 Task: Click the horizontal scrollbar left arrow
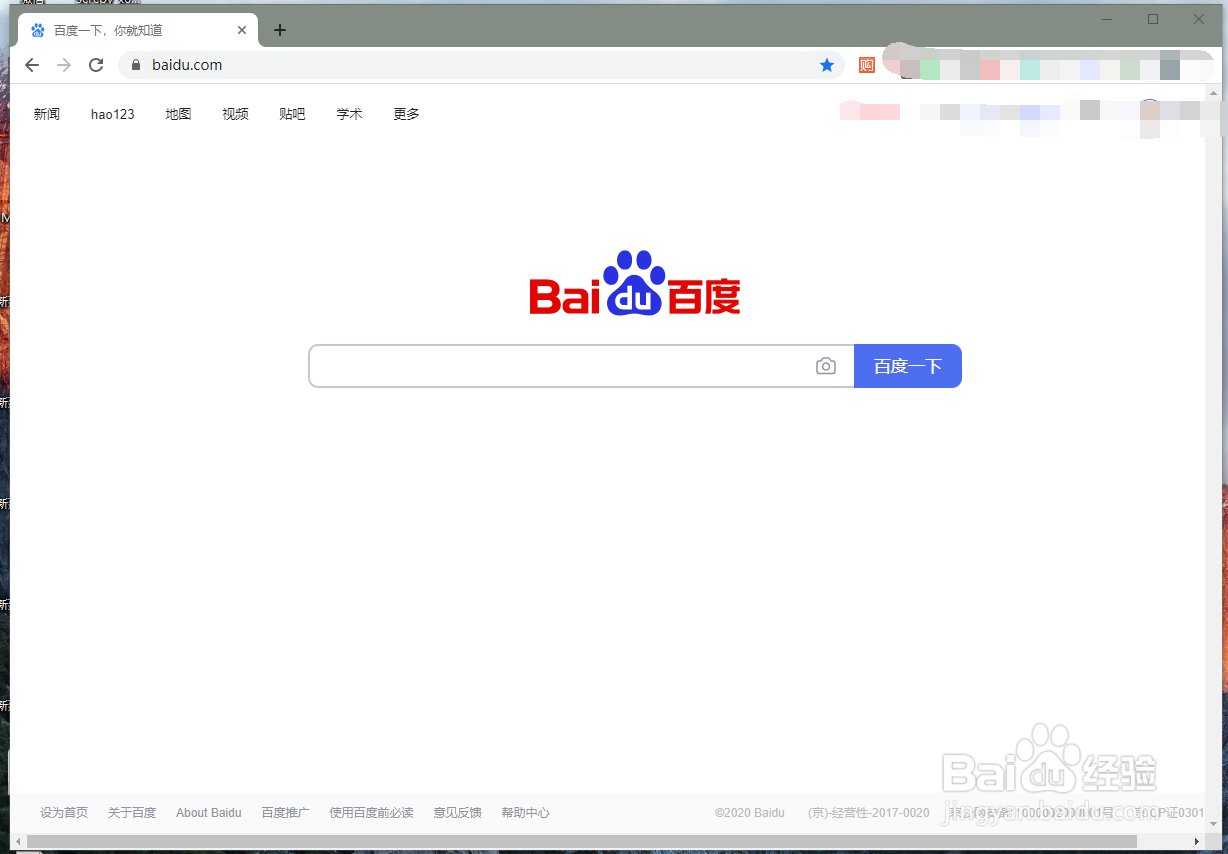coord(18,841)
